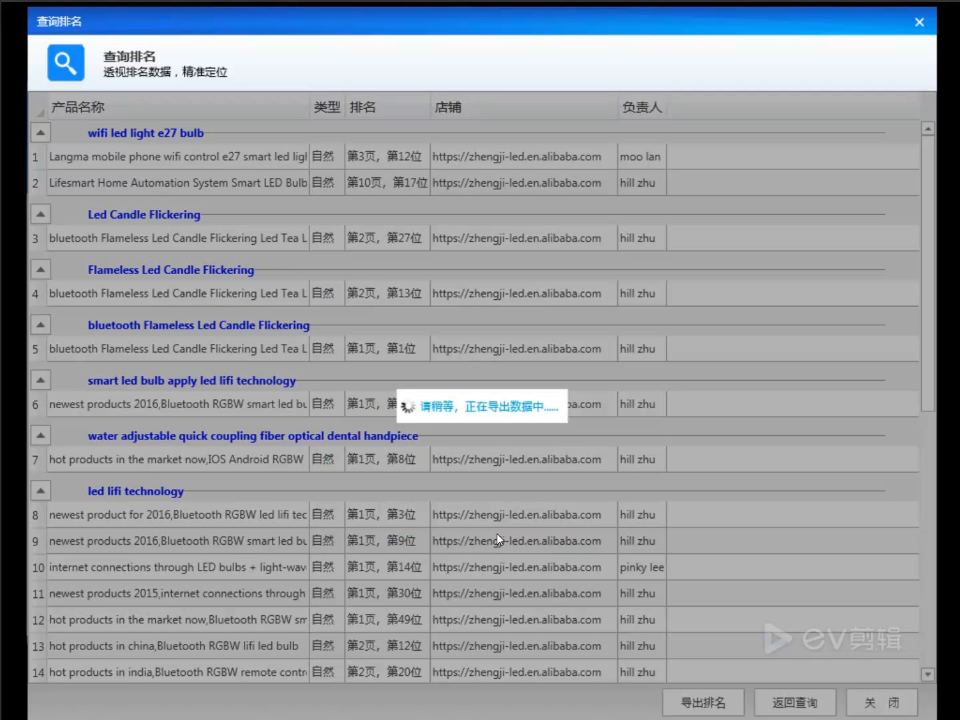Image resolution: width=960 pixels, height=720 pixels.
Task: Close the 查询排名 window with the X
Action: (x=919, y=22)
